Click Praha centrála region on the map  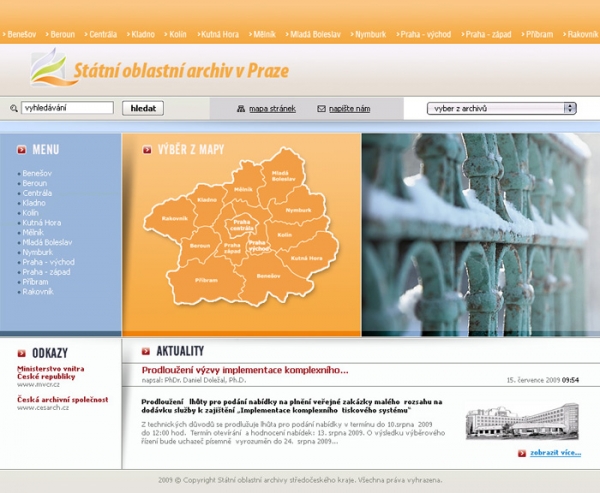point(242,225)
